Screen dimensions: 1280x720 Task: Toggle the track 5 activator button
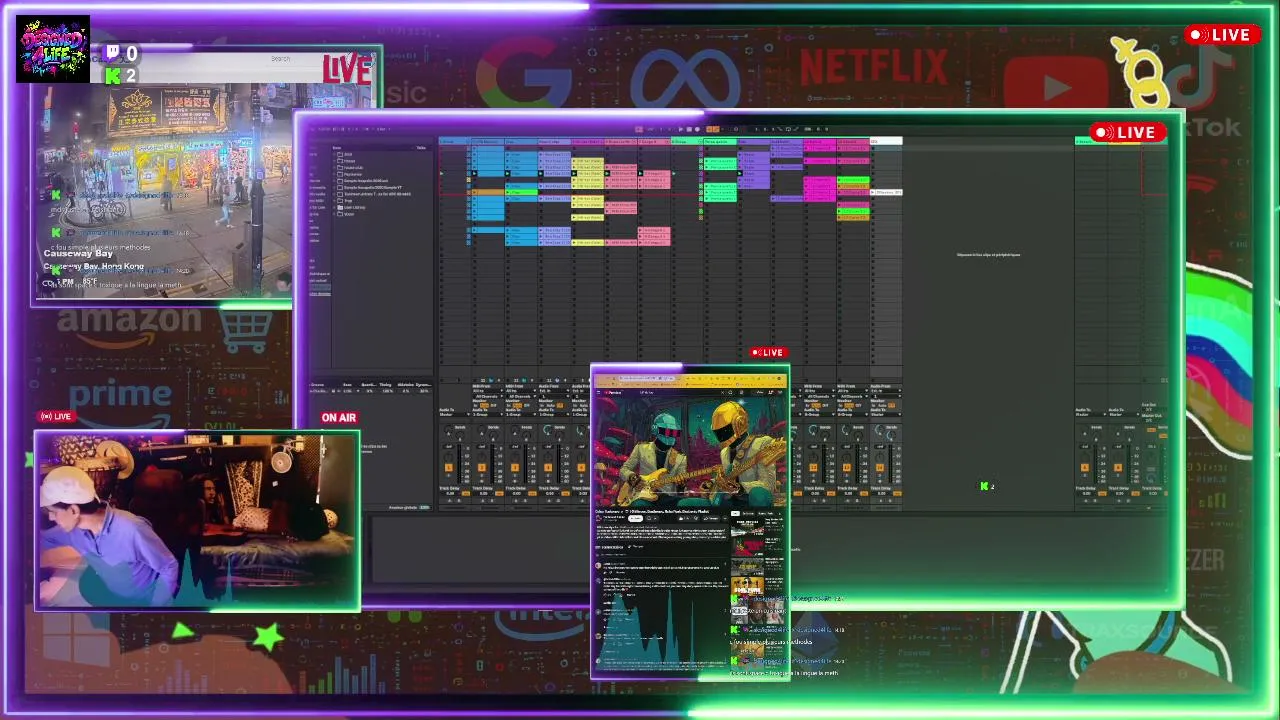(x=580, y=467)
